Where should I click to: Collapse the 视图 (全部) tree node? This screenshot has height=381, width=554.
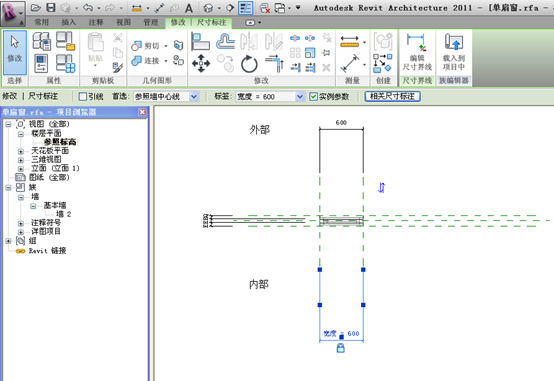pyautogui.click(x=8, y=124)
